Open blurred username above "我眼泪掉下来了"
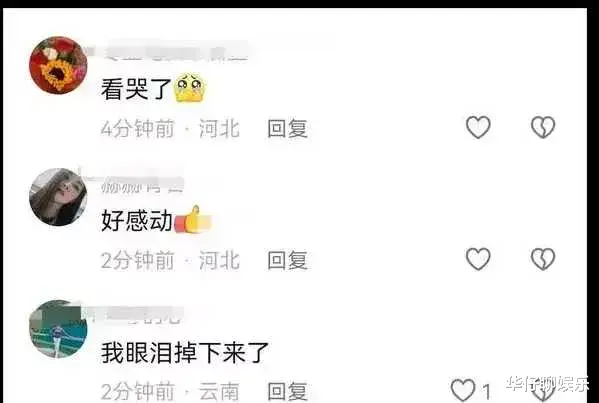Screen dimensions: 599x403 tap(132, 314)
